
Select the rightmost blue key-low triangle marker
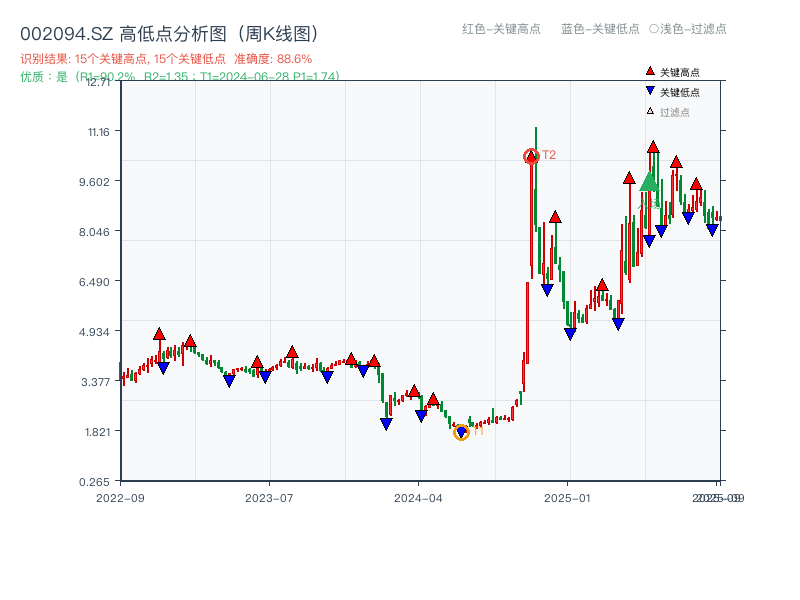click(x=712, y=230)
